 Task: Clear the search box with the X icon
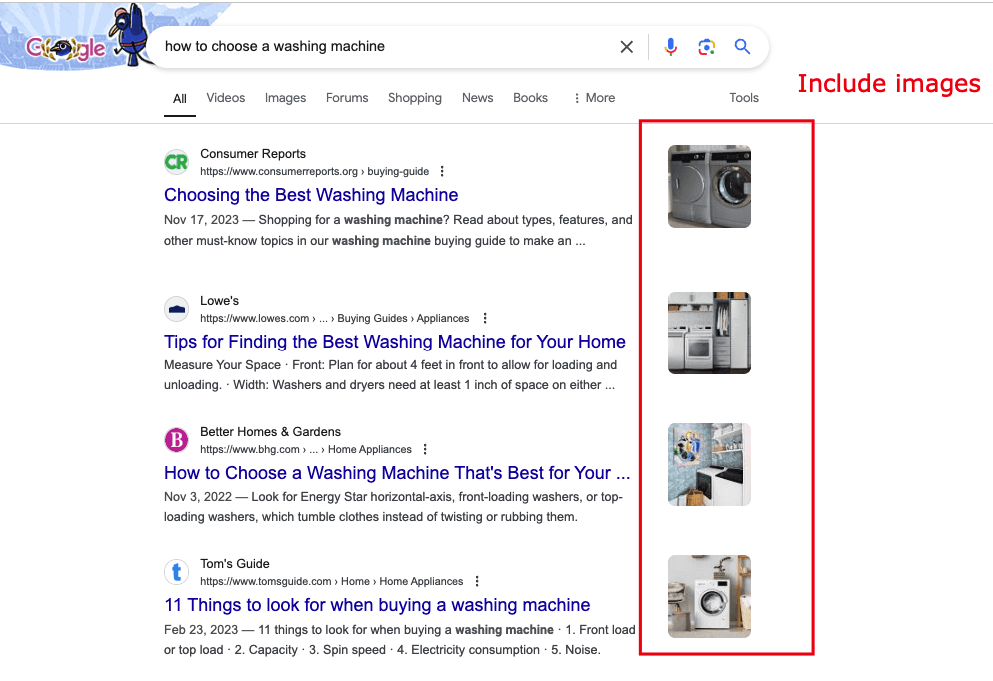click(627, 46)
